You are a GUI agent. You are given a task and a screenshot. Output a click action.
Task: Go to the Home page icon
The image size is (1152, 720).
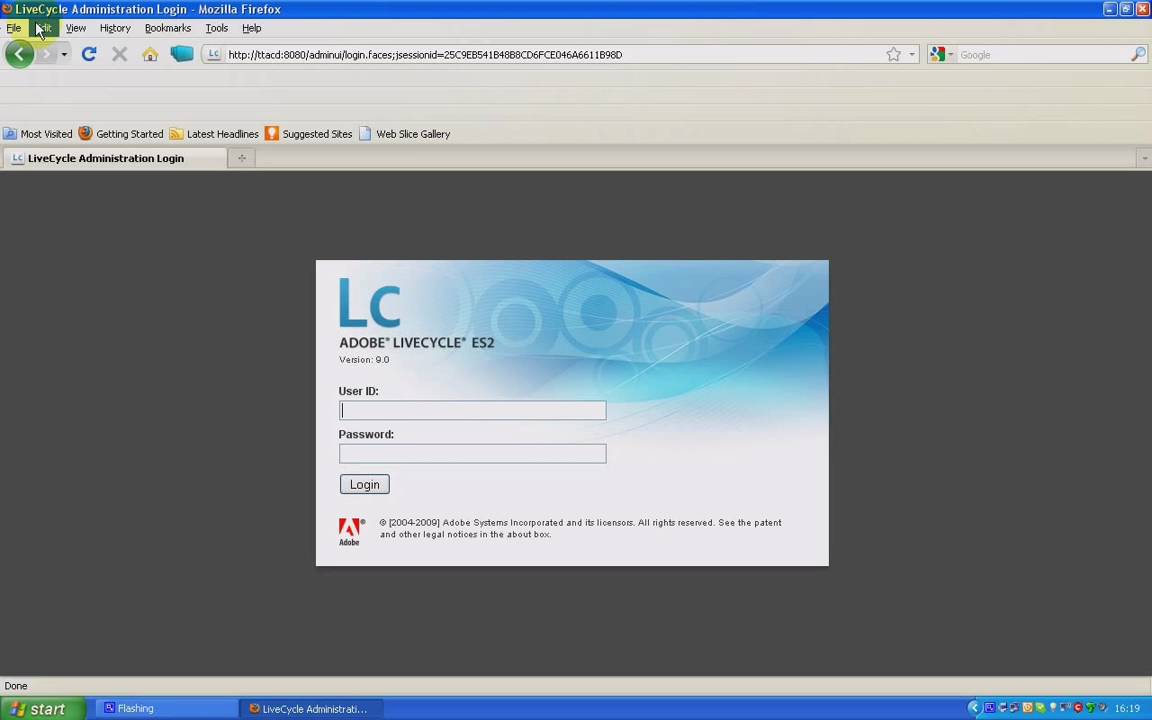point(150,54)
